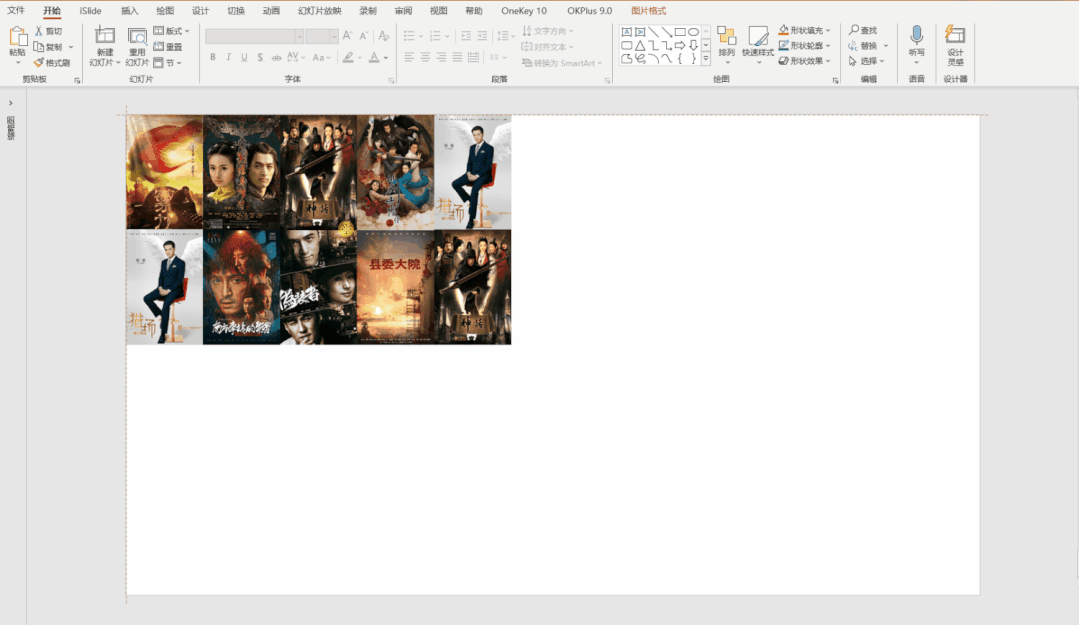Click the Cut (剪切) scissors button

tap(49, 31)
